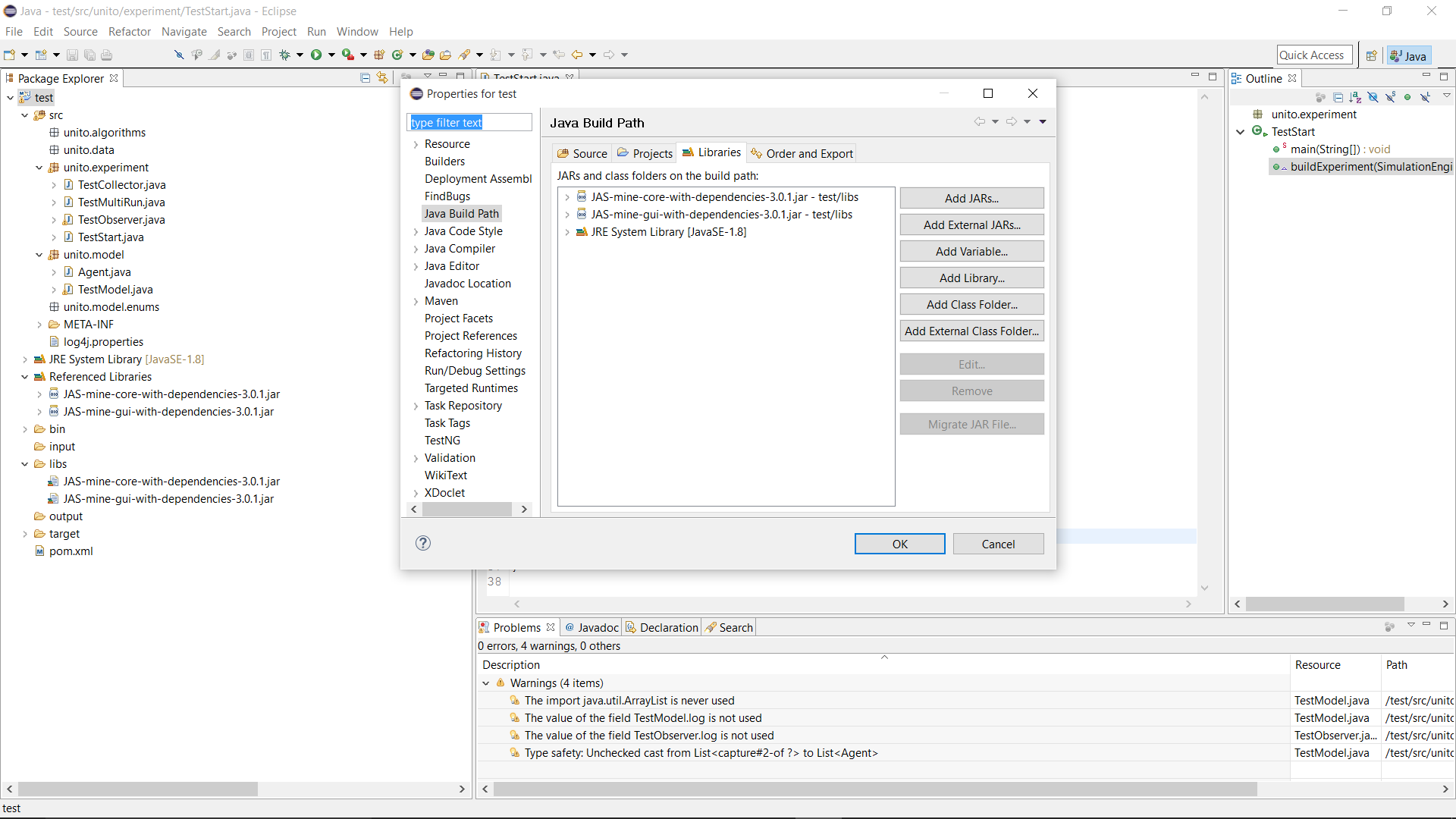Expand JAS-mine-core jar in Libraries list
This screenshot has width=1456, height=819.
[566, 197]
